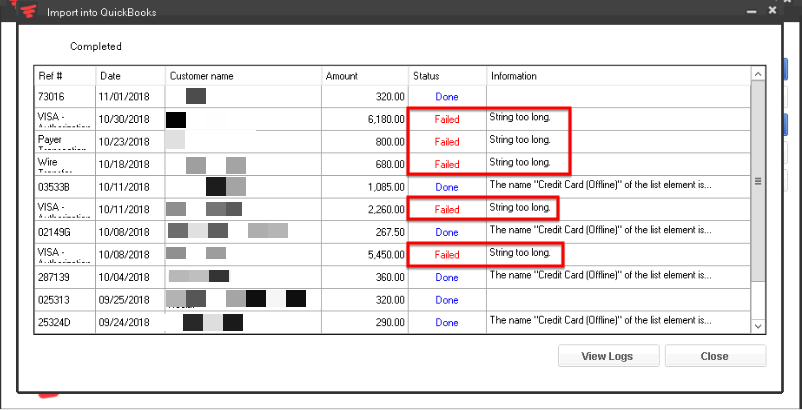Click String too long message for 6,180.00 row

coord(520,117)
